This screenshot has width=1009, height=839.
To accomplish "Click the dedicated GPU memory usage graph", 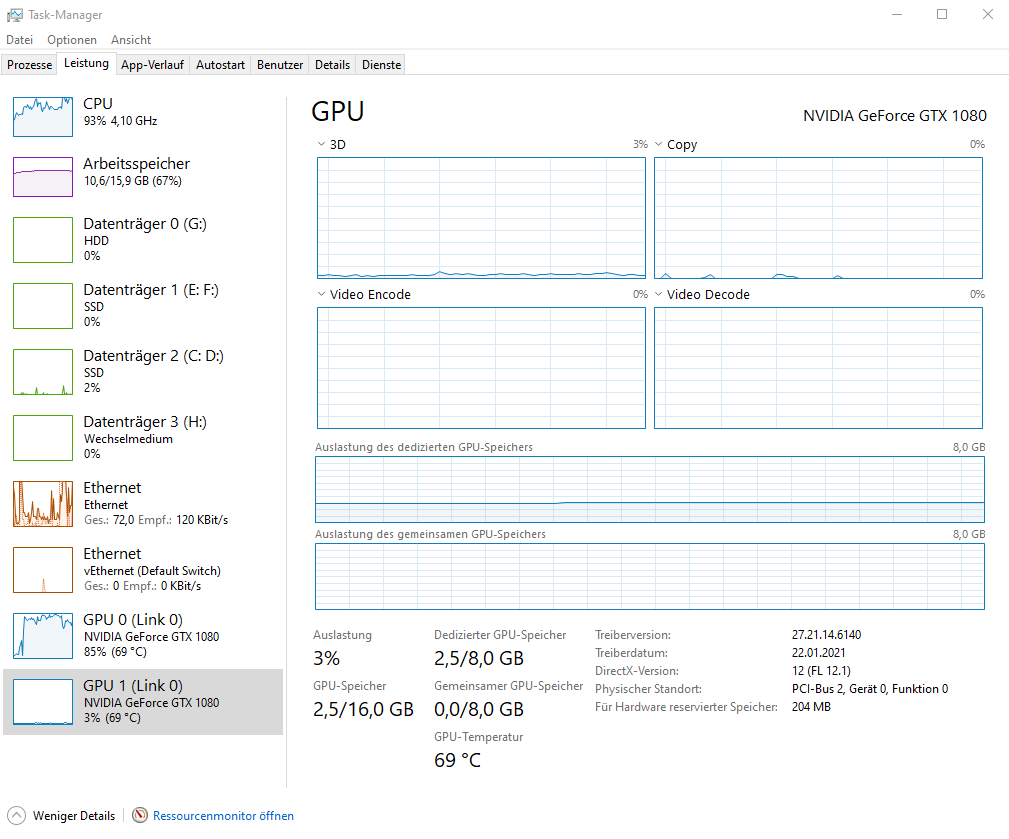I will coord(650,490).
